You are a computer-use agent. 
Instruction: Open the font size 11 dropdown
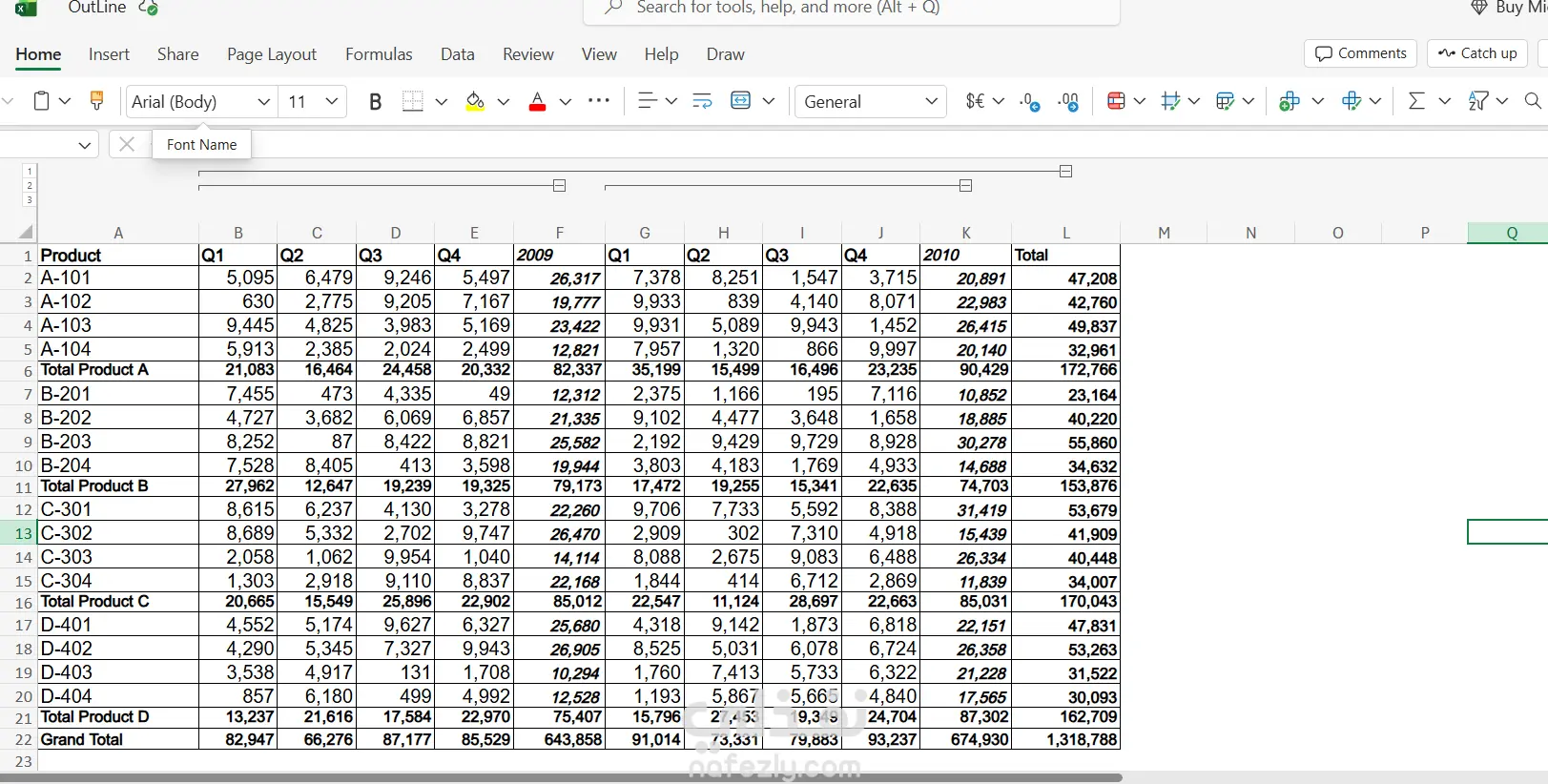tap(332, 101)
